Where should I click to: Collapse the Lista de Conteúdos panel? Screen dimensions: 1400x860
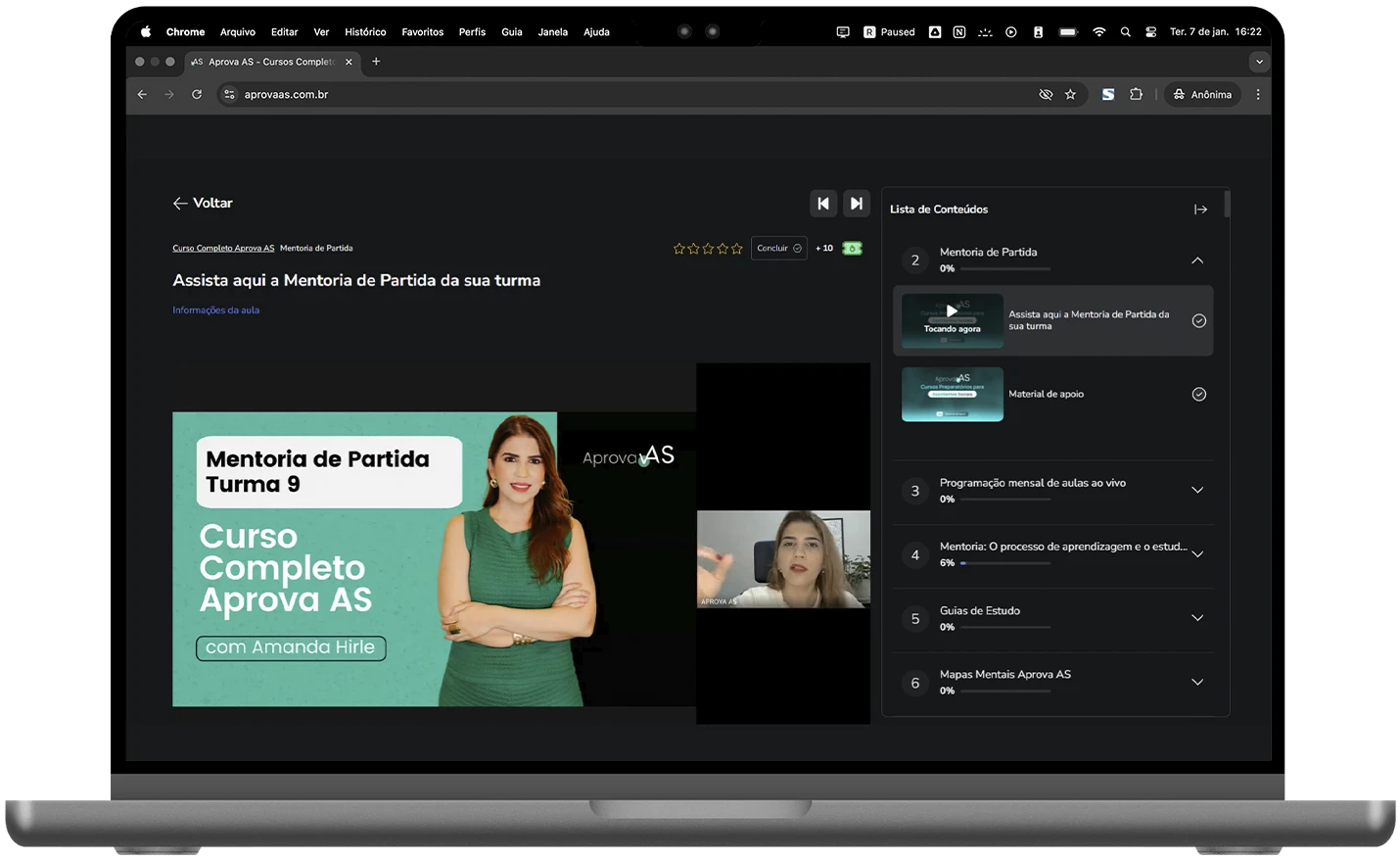(1200, 210)
